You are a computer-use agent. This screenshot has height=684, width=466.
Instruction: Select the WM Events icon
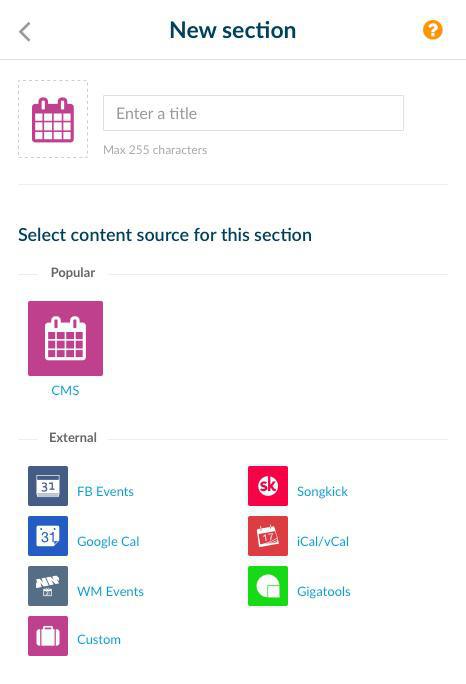48,586
